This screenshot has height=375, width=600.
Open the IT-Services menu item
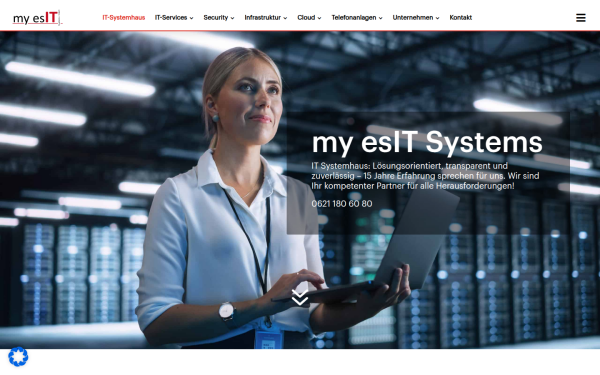(x=171, y=18)
